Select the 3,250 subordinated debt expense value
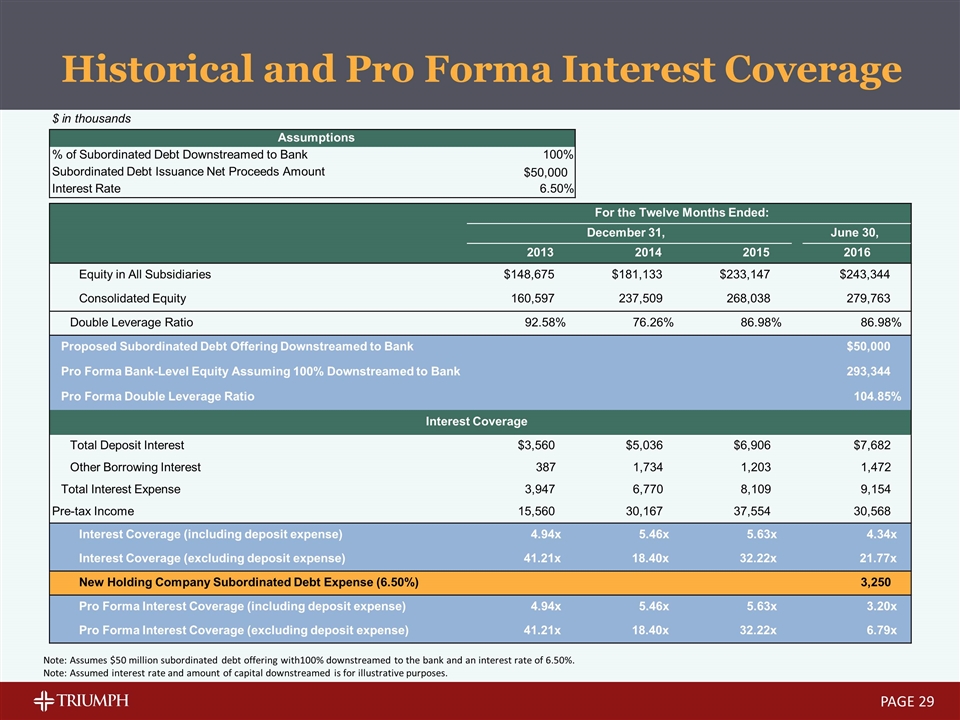 (x=874, y=582)
